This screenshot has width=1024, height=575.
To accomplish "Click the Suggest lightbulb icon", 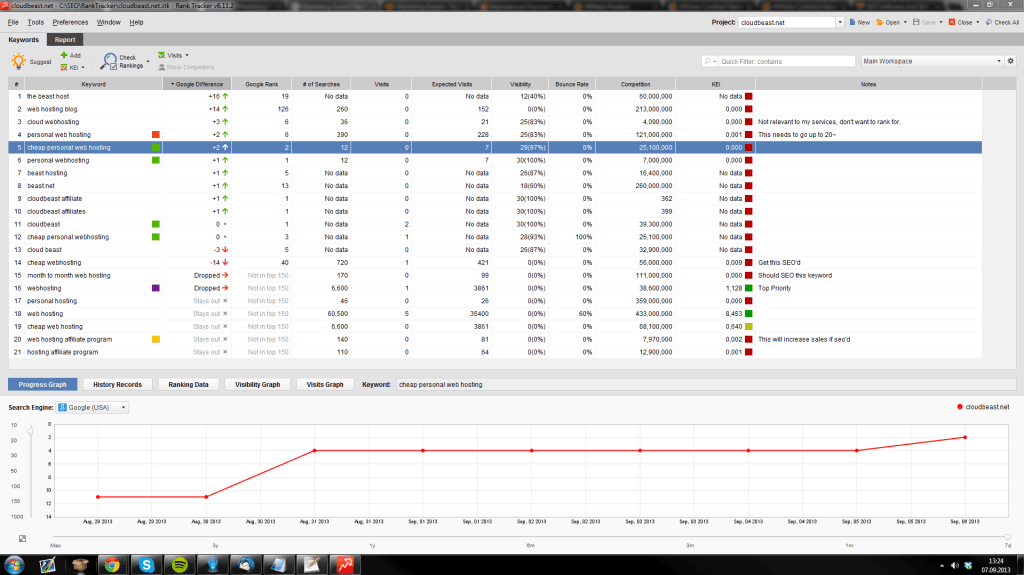I will click(18, 61).
